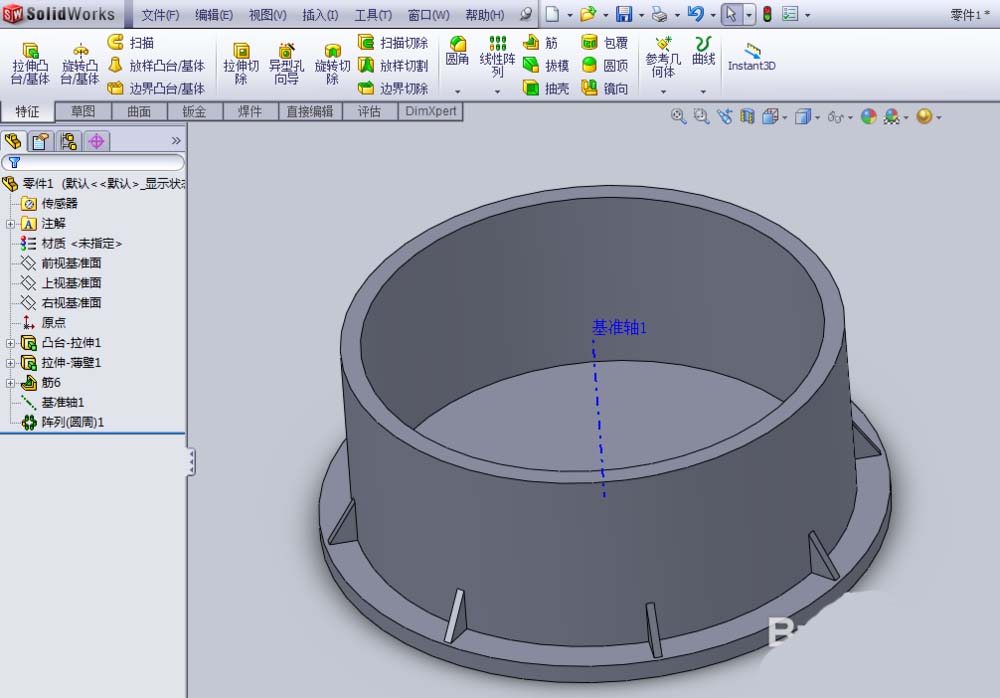1000x698 pixels.
Task: Toggle Instant3D mode
Action: [x=752, y=56]
